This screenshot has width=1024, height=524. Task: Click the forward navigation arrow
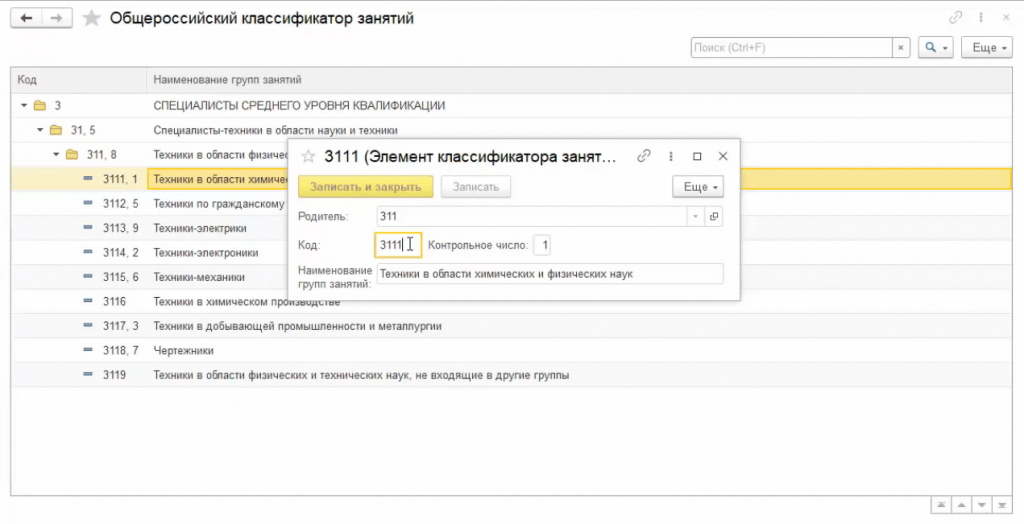[x=59, y=19]
